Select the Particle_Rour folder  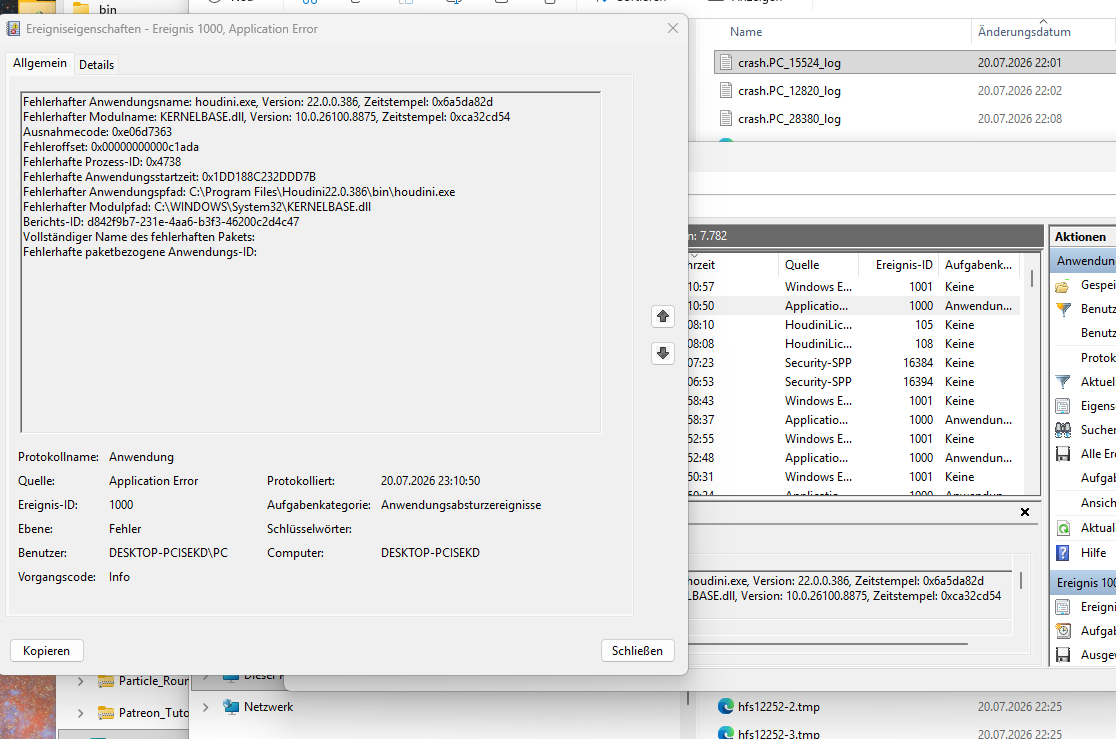click(x=153, y=681)
